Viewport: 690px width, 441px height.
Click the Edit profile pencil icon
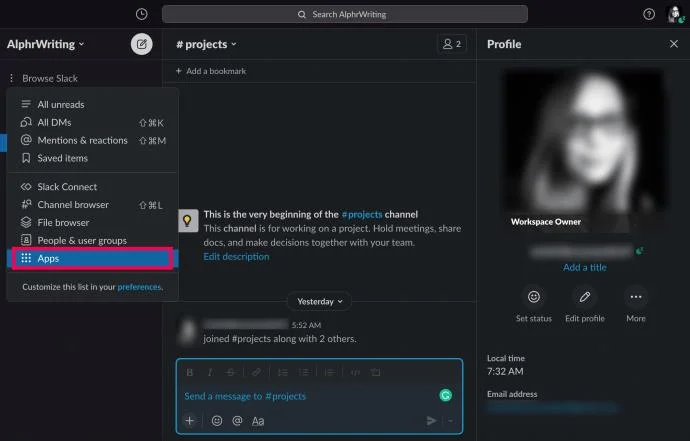coord(585,297)
